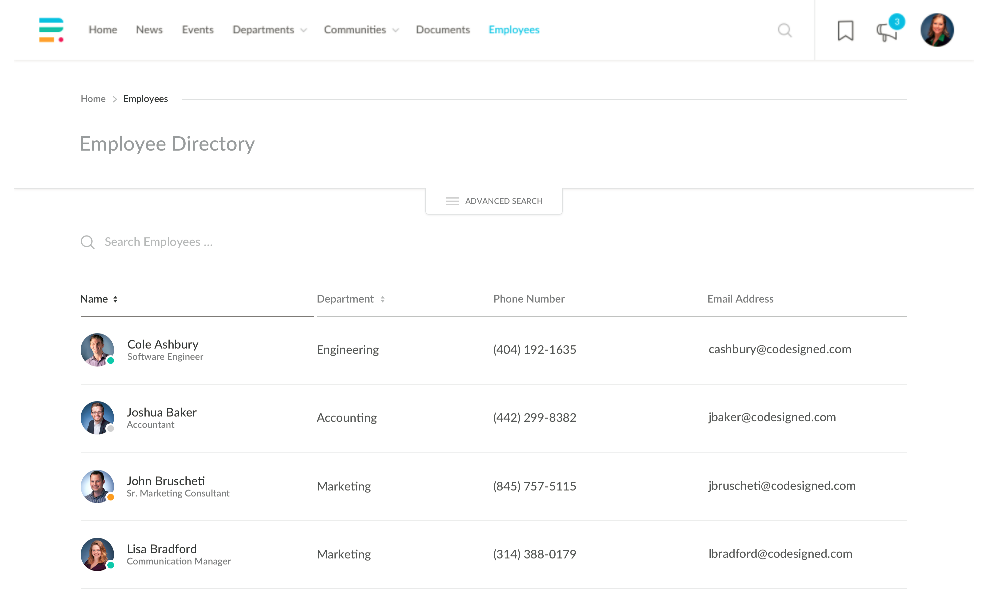
Task: Open the announcements megaphone icon
Action: (x=886, y=32)
